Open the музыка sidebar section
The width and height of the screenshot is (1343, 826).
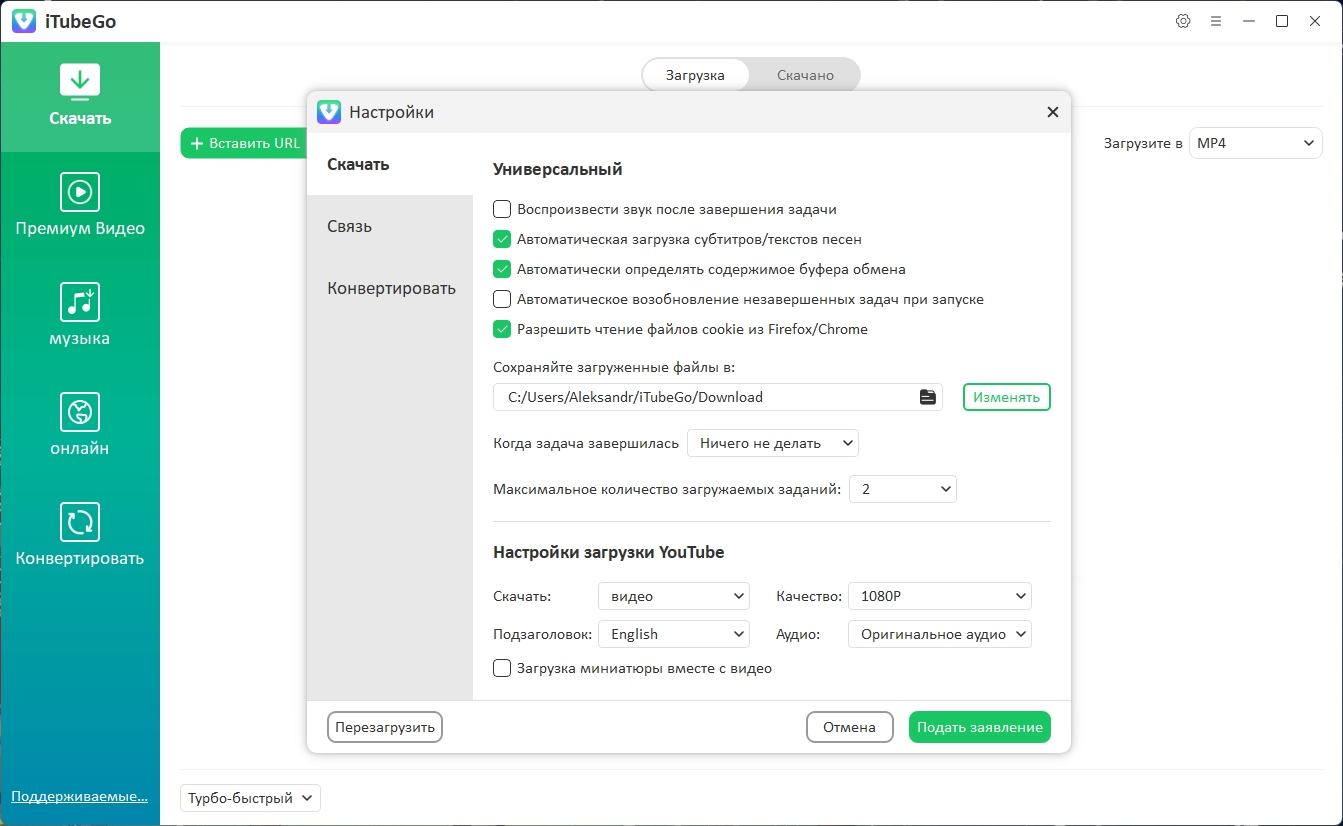click(x=80, y=317)
